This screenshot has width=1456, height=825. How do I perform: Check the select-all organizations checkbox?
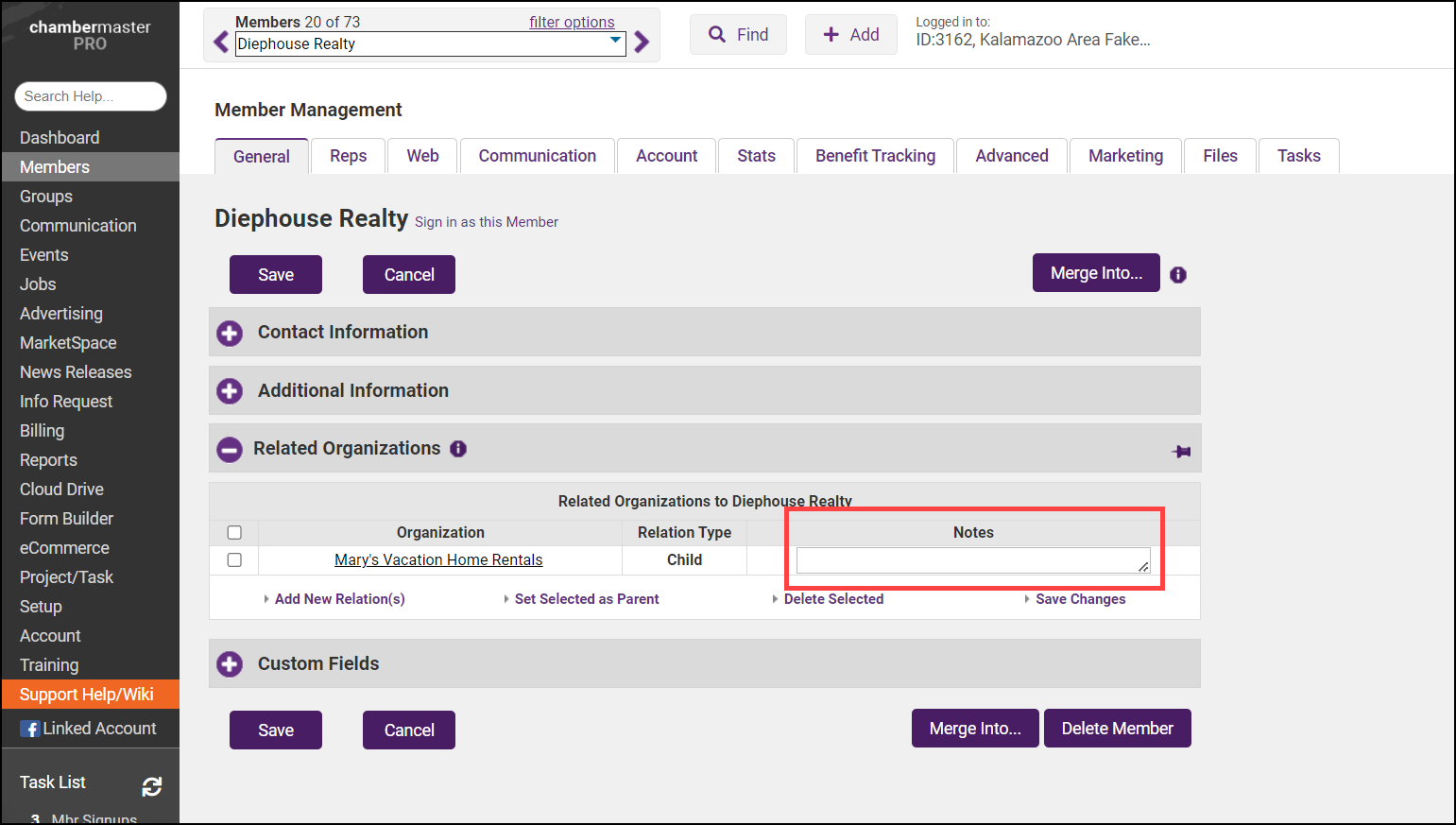(234, 533)
